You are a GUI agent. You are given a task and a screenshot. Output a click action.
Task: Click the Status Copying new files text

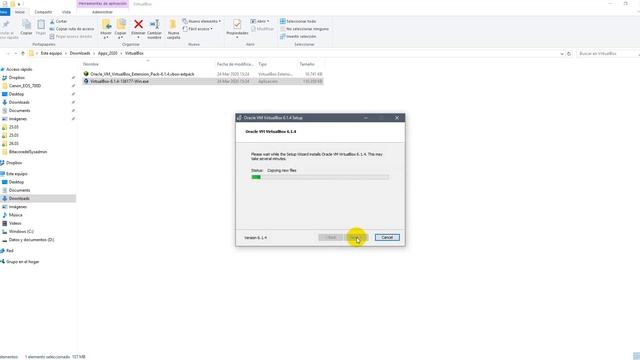(x=274, y=170)
